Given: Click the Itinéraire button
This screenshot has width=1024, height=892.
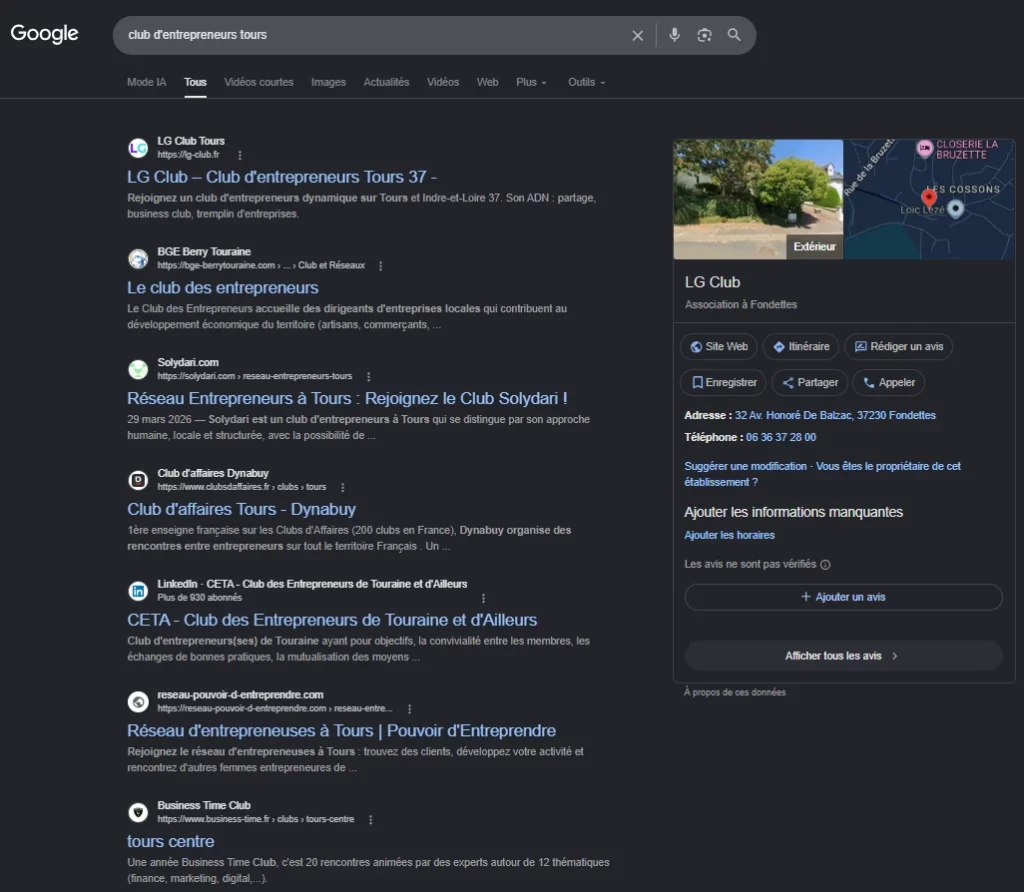Looking at the screenshot, I should tap(801, 347).
